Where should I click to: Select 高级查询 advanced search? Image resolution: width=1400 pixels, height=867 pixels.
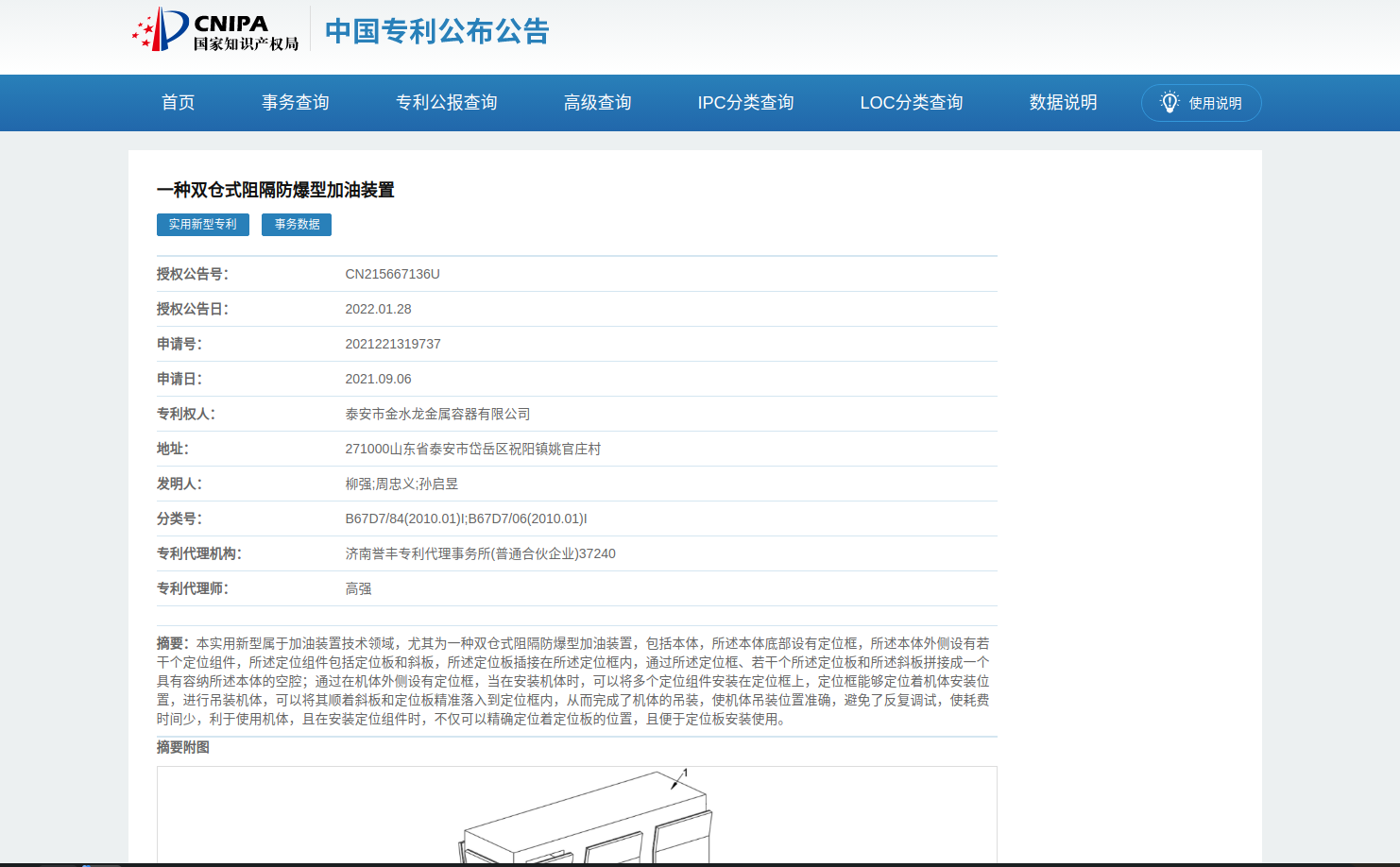pyautogui.click(x=597, y=102)
